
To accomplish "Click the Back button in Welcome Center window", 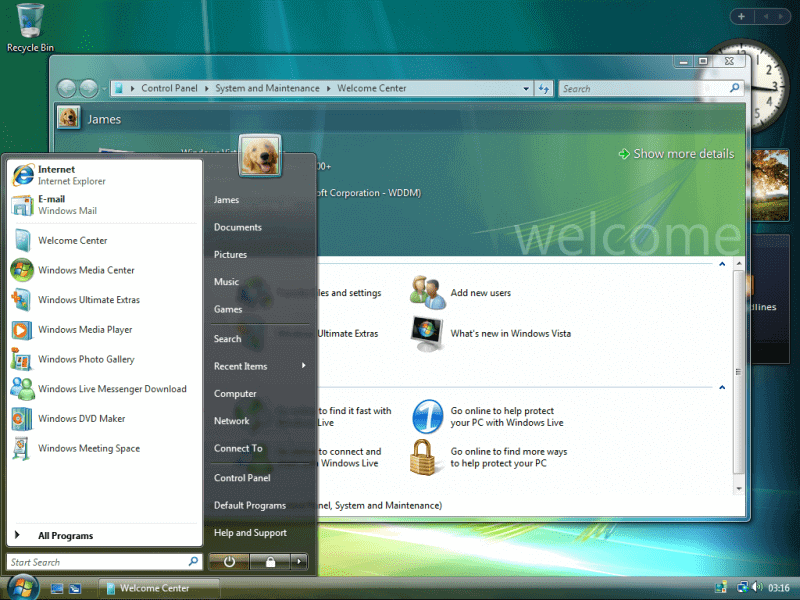I will tap(66, 88).
